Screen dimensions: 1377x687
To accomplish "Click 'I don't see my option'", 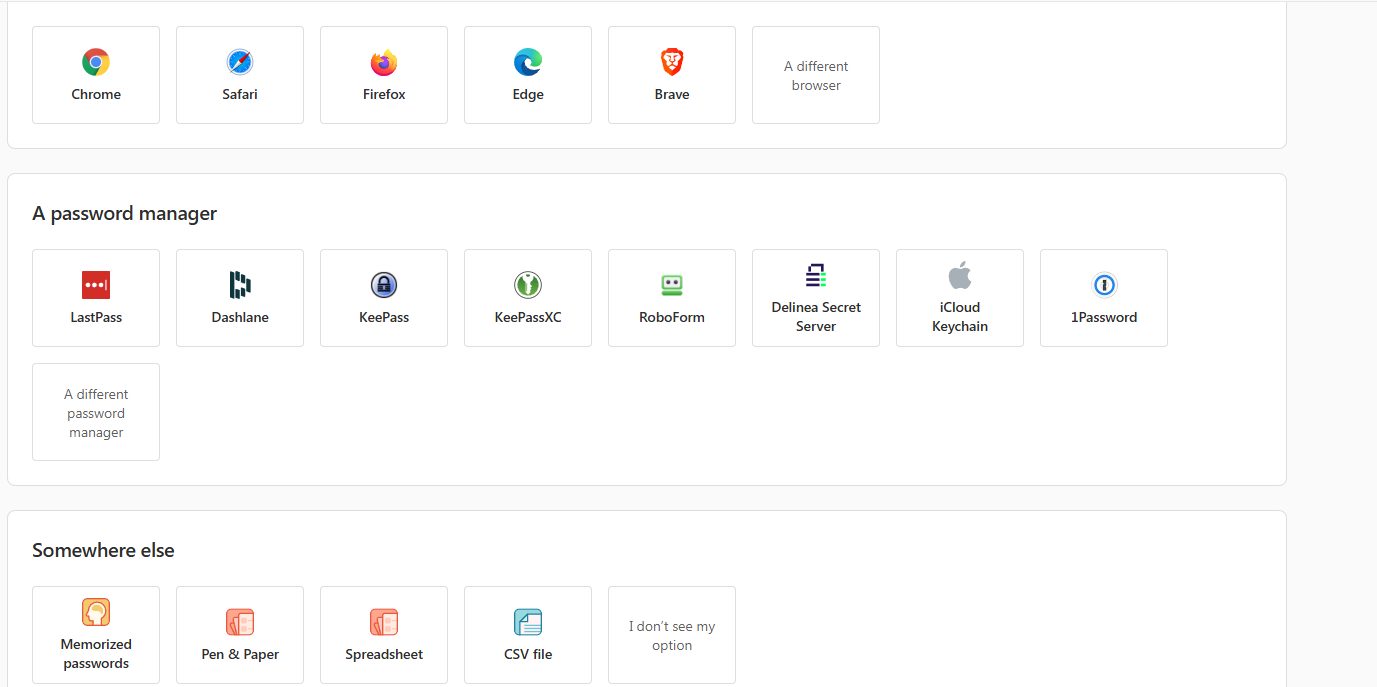I will 672,635.
